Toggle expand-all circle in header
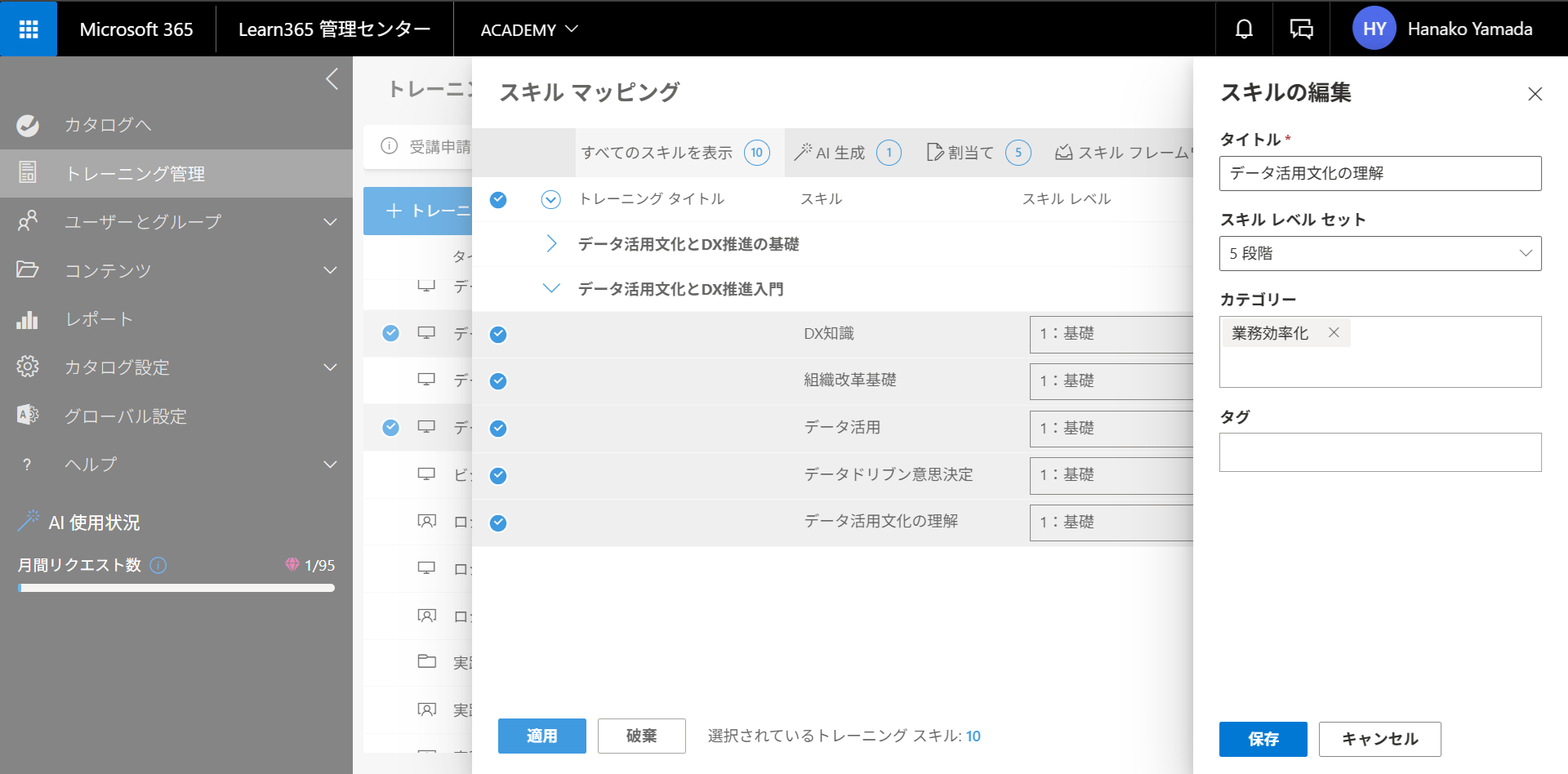 pyautogui.click(x=551, y=199)
